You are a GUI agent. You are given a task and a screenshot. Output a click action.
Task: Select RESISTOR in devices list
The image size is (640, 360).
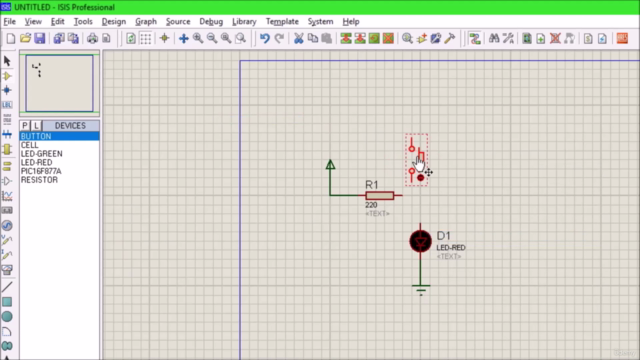point(59,180)
